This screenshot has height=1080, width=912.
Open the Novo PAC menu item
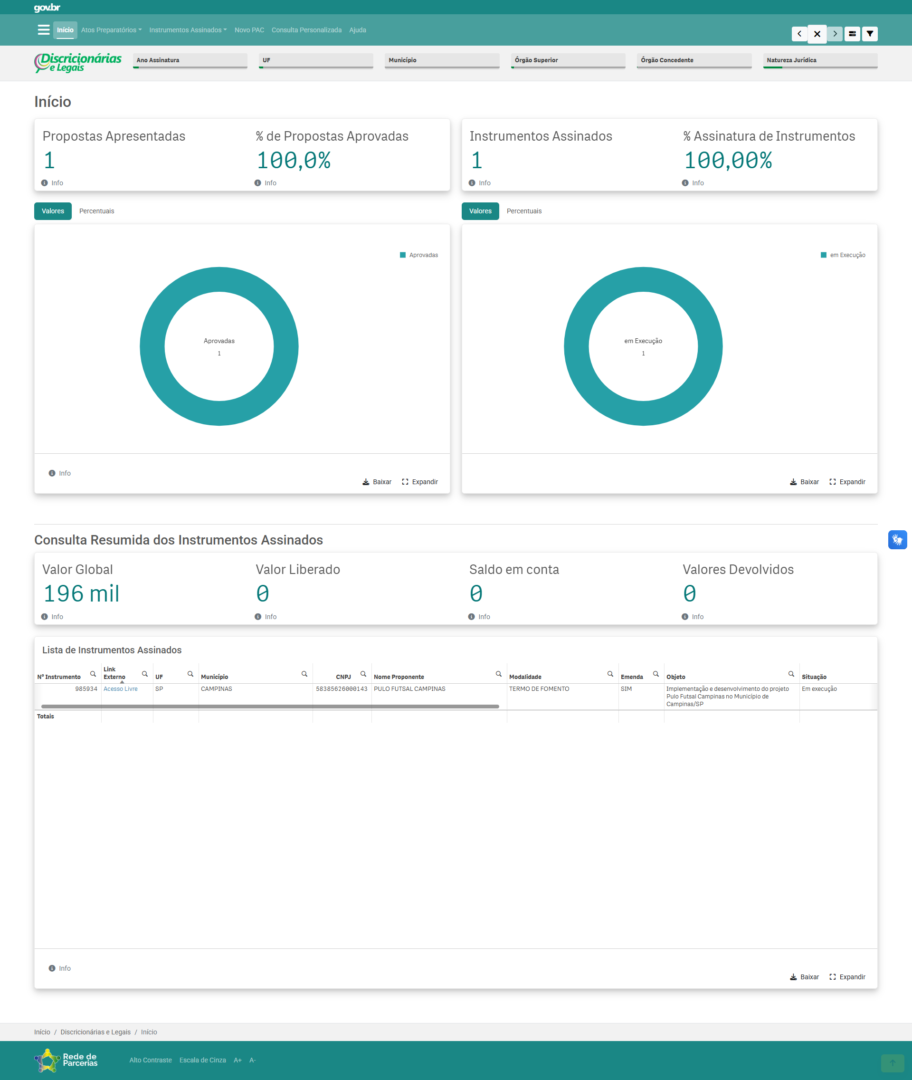[x=249, y=30]
